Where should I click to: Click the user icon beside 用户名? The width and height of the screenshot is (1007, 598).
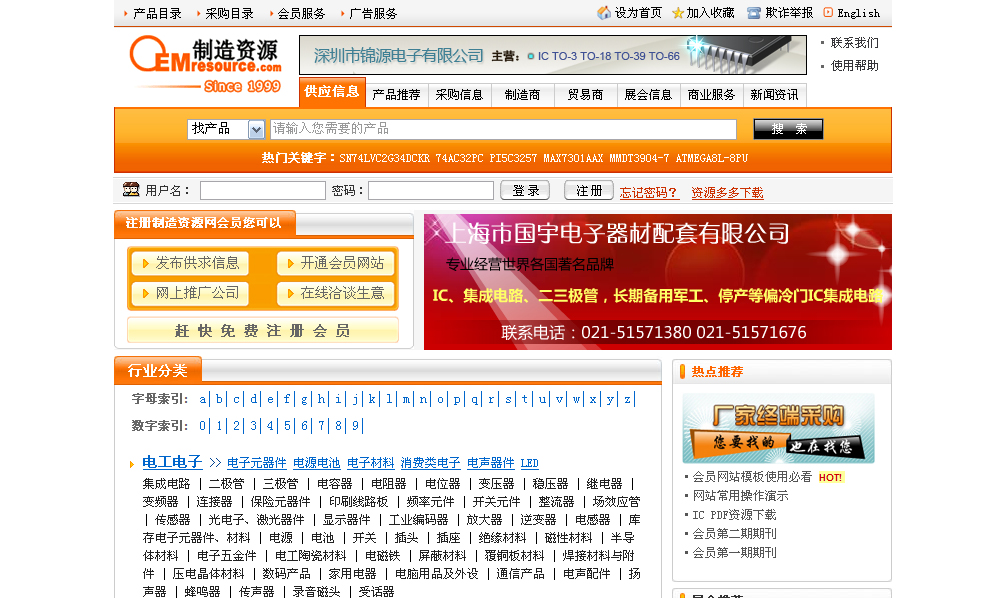(131, 189)
